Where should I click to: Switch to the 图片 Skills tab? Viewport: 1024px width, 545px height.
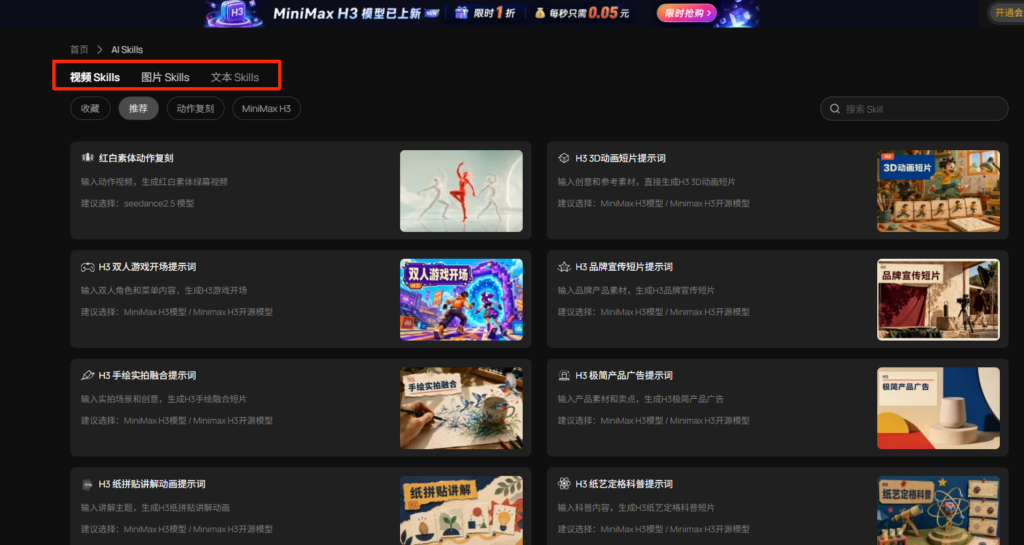point(165,77)
